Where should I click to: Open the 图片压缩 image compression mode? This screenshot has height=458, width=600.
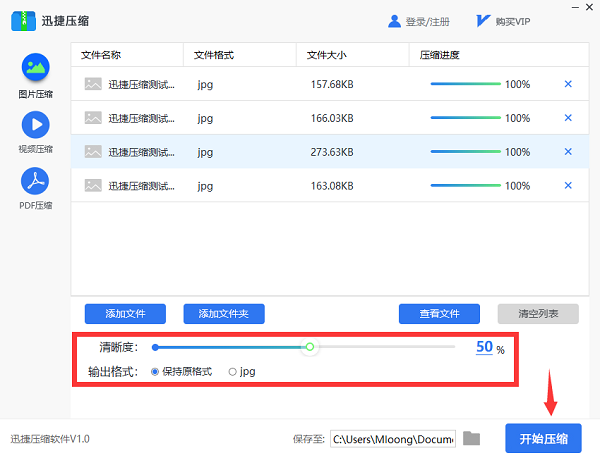(36, 69)
